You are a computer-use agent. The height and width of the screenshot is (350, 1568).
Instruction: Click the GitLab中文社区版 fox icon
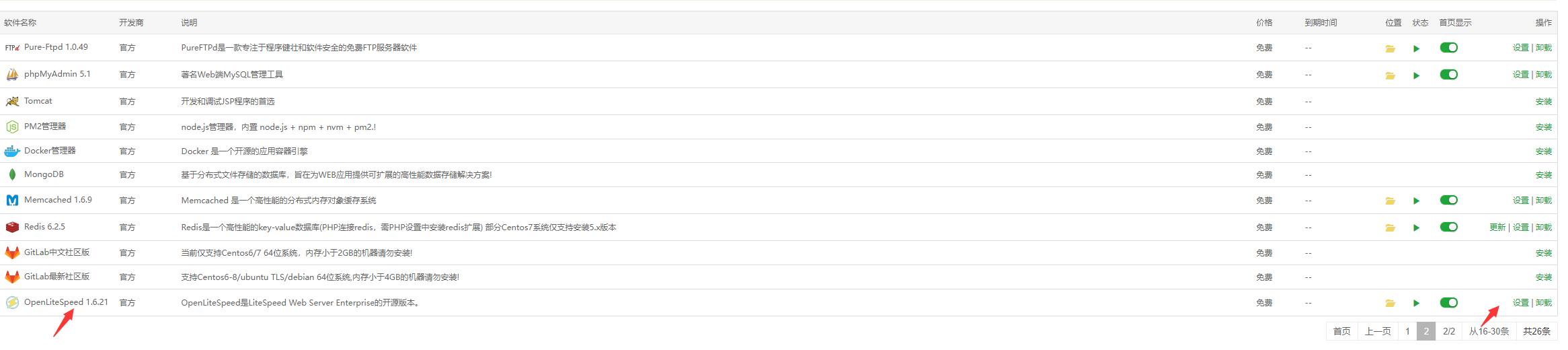pyautogui.click(x=12, y=252)
